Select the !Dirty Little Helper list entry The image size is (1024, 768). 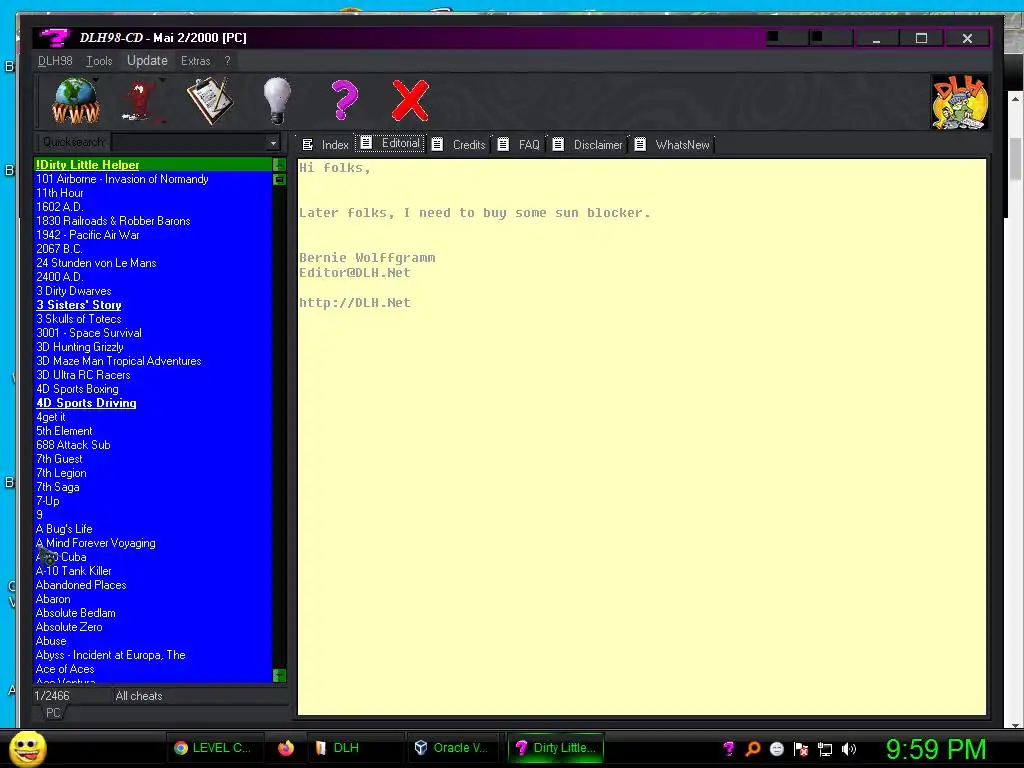pyautogui.click(x=152, y=165)
